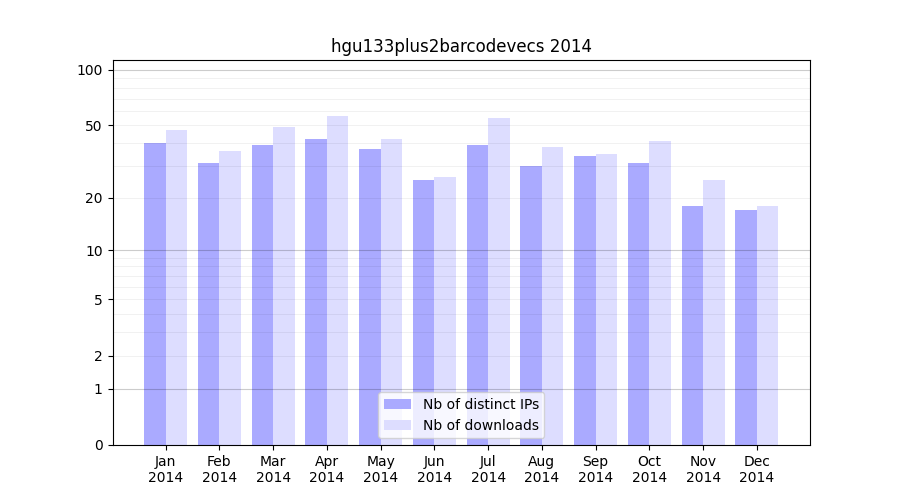Click the 100 tick label on y-axis
The width and height of the screenshot is (900, 500).
pos(90,70)
